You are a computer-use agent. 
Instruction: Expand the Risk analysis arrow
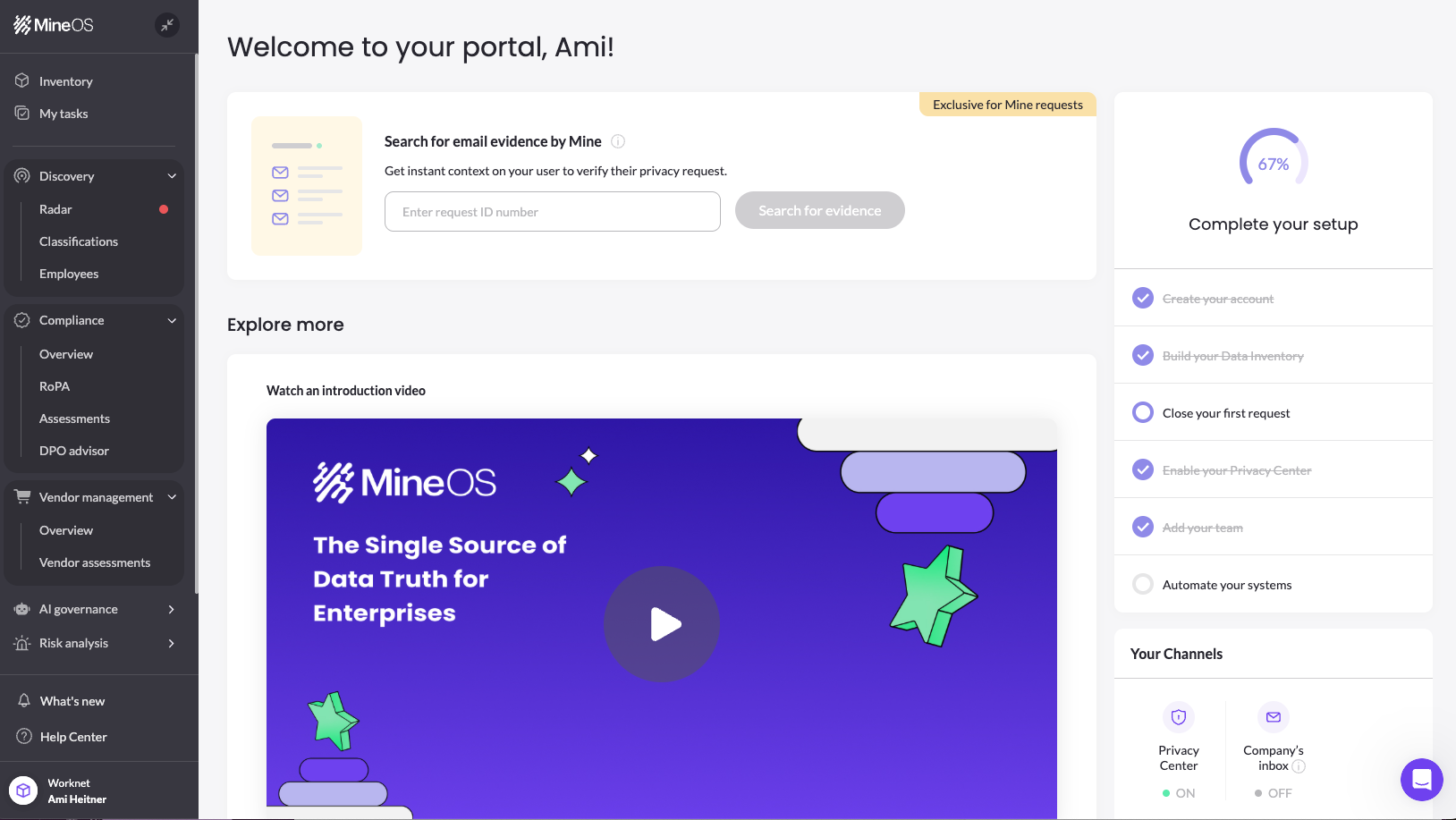pyautogui.click(x=172, y=643)
